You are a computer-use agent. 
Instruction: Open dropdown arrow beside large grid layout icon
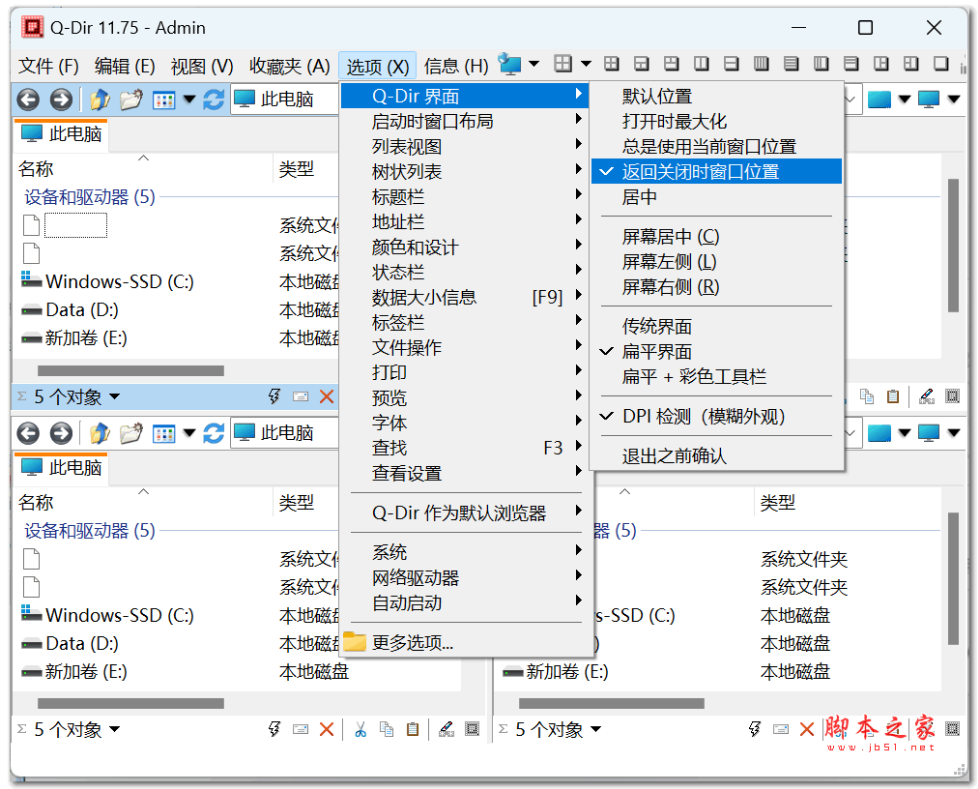586,64
